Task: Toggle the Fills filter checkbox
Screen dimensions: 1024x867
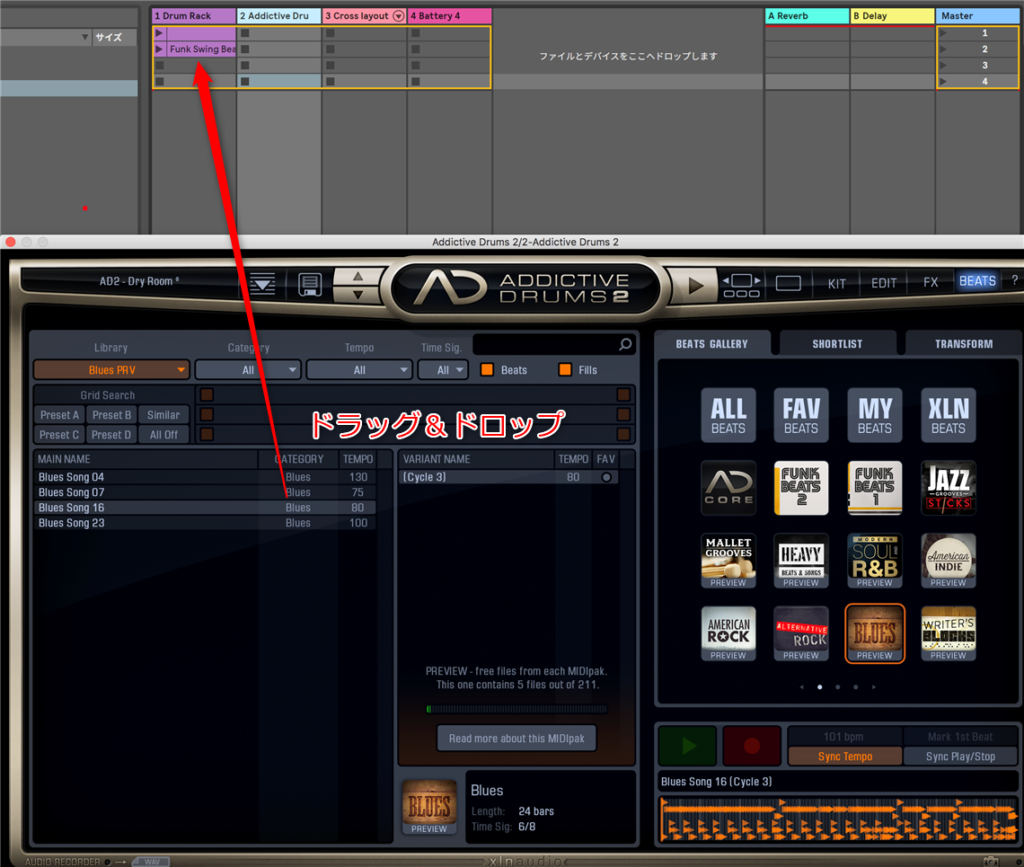Action: coord(565,370)
